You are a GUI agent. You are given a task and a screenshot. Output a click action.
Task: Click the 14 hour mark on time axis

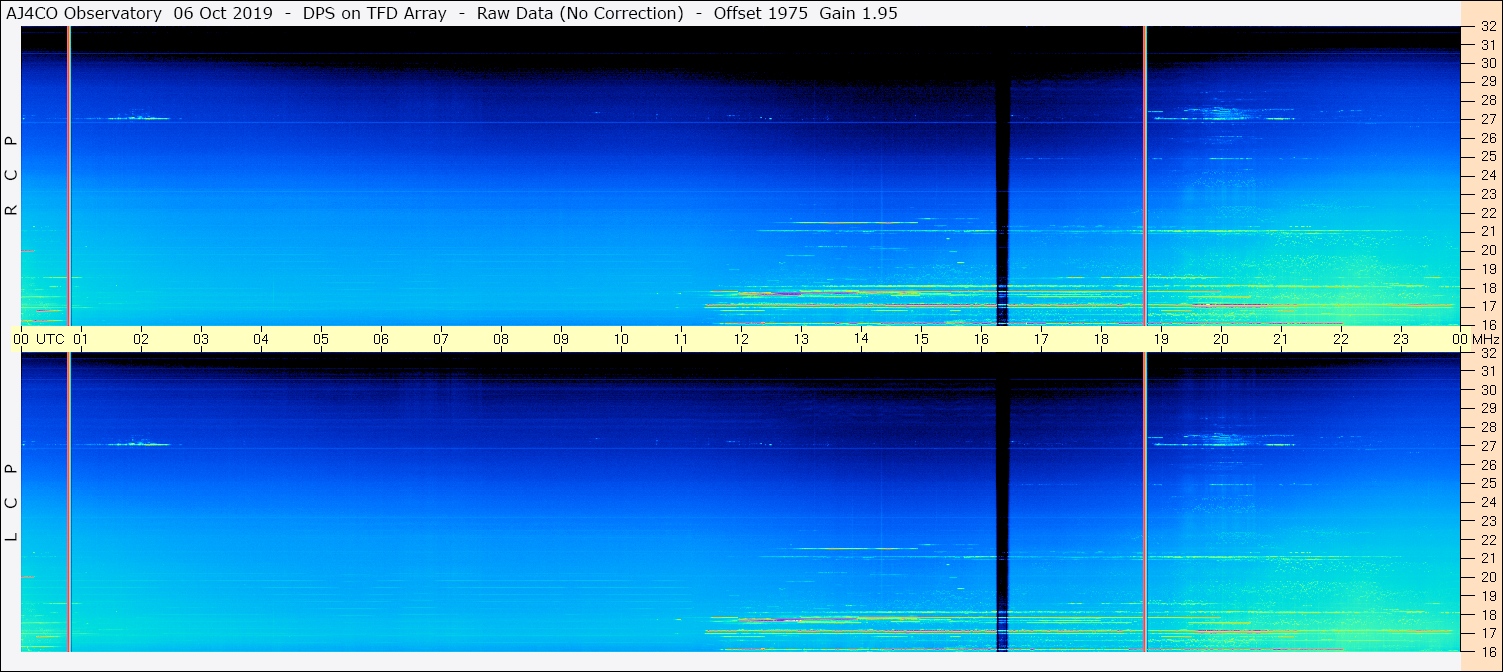[861, 339]
